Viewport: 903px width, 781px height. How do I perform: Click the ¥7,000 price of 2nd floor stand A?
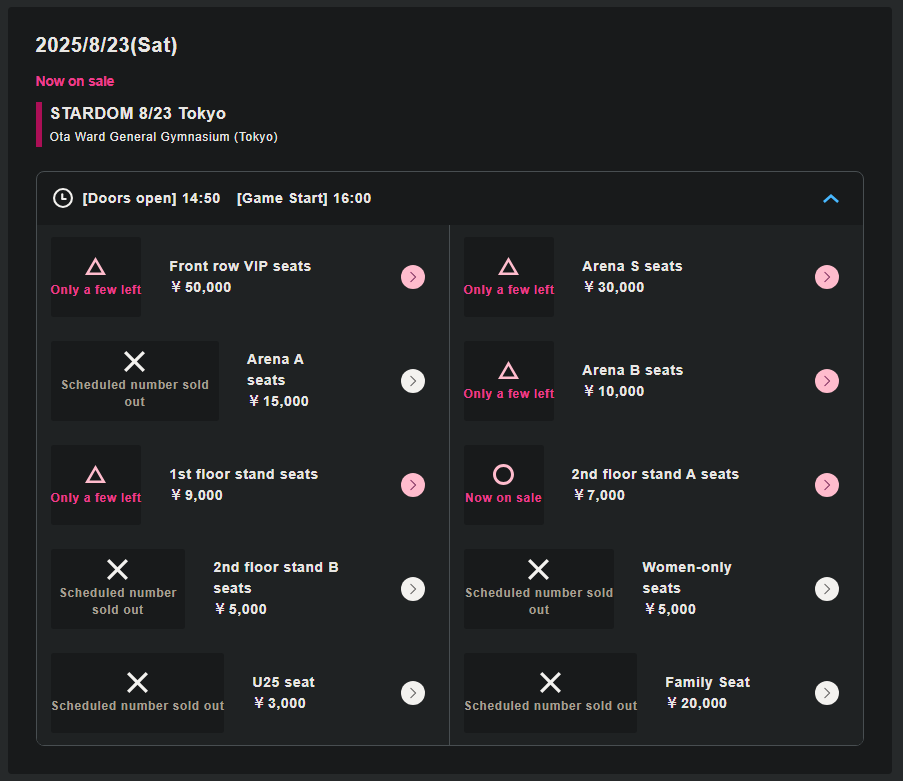tap(599, 495)
